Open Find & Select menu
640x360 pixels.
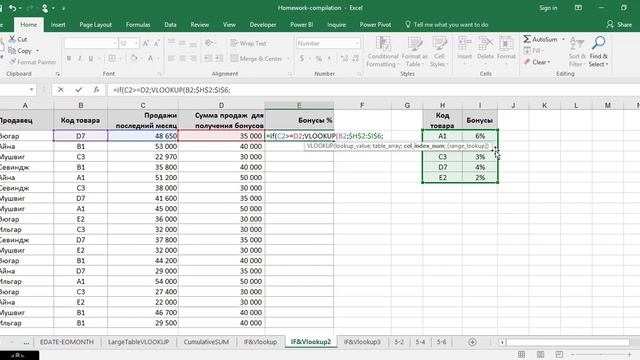pyautogui.click(x=598, y=52)
